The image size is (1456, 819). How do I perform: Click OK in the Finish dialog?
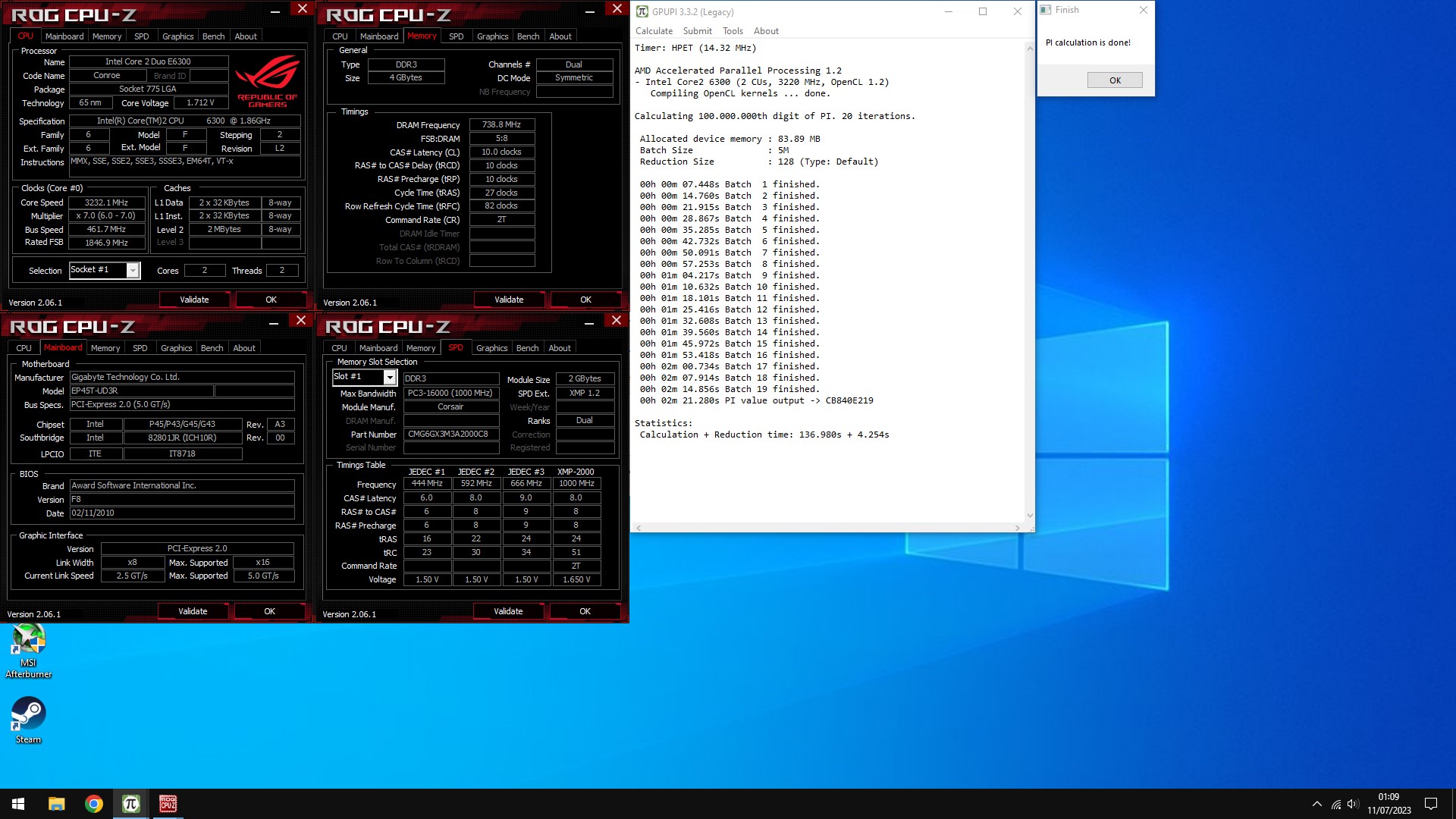click(1115, 80)
